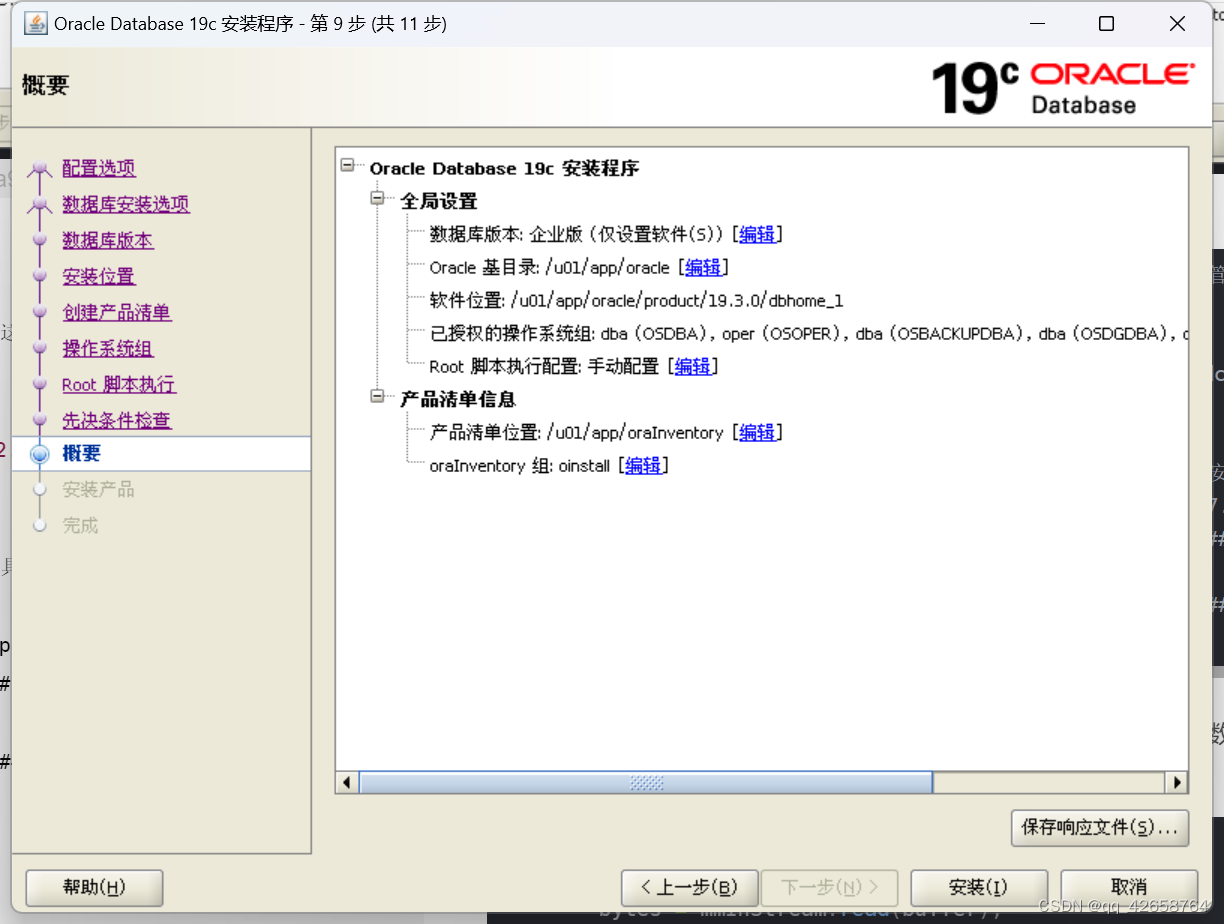Click the Java icon in title bar
Viewport: 1224px width, 924px height.
pyautogui.click(x=35, y=23)
